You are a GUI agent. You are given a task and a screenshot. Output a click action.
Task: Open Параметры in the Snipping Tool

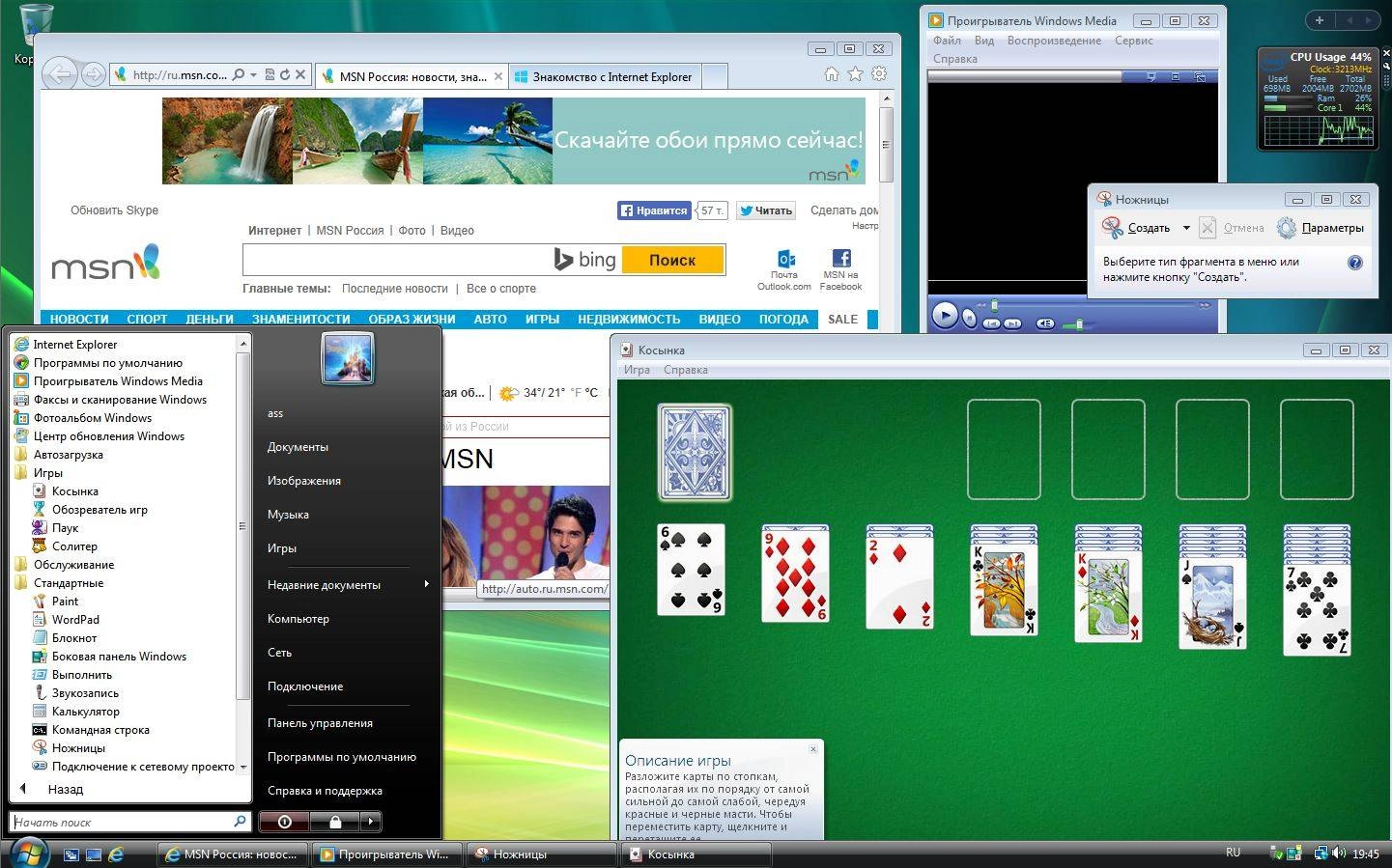tap(1321, 228)
